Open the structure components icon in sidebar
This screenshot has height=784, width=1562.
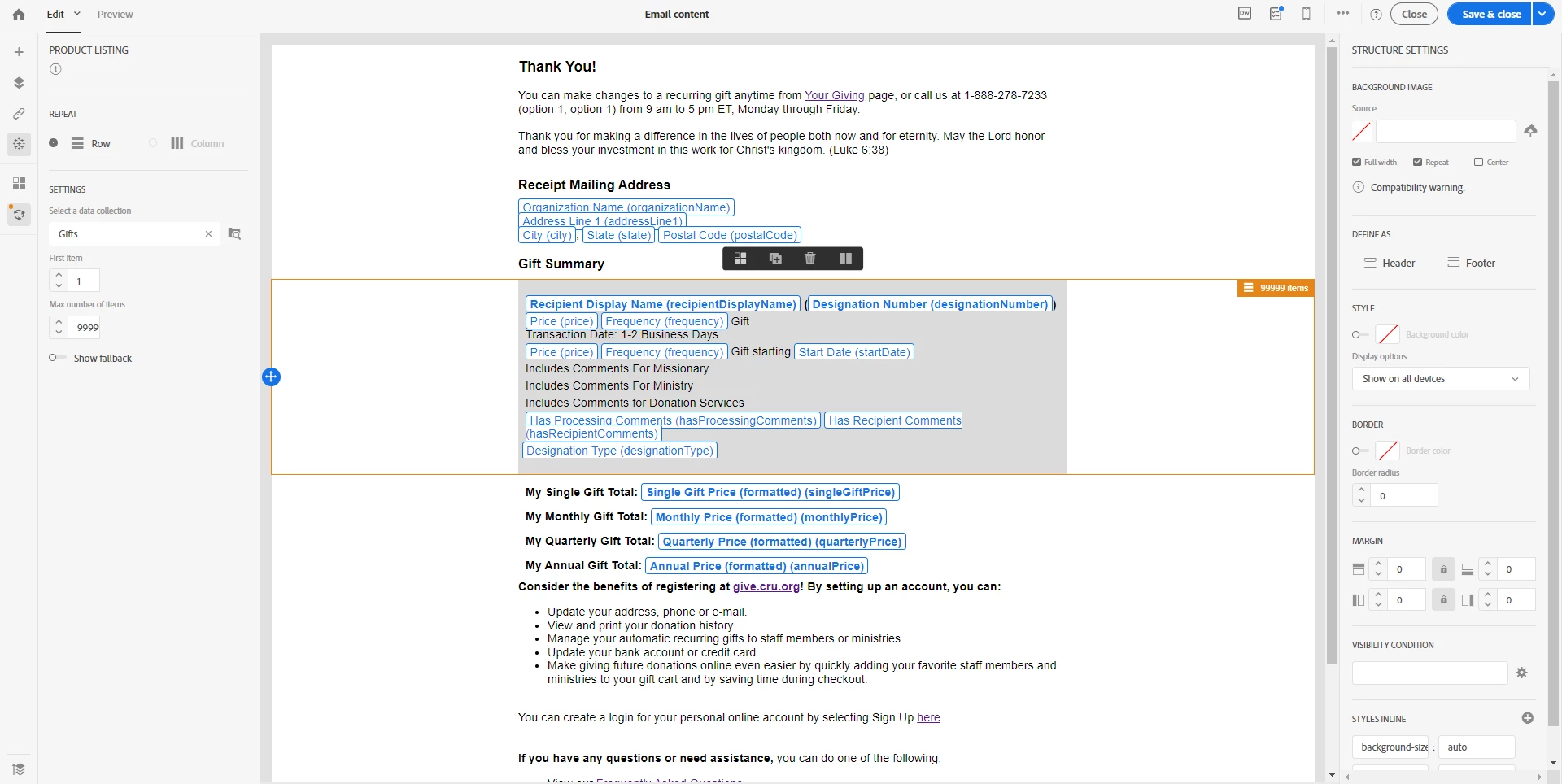pyautogui.click(x=19, y=183)
